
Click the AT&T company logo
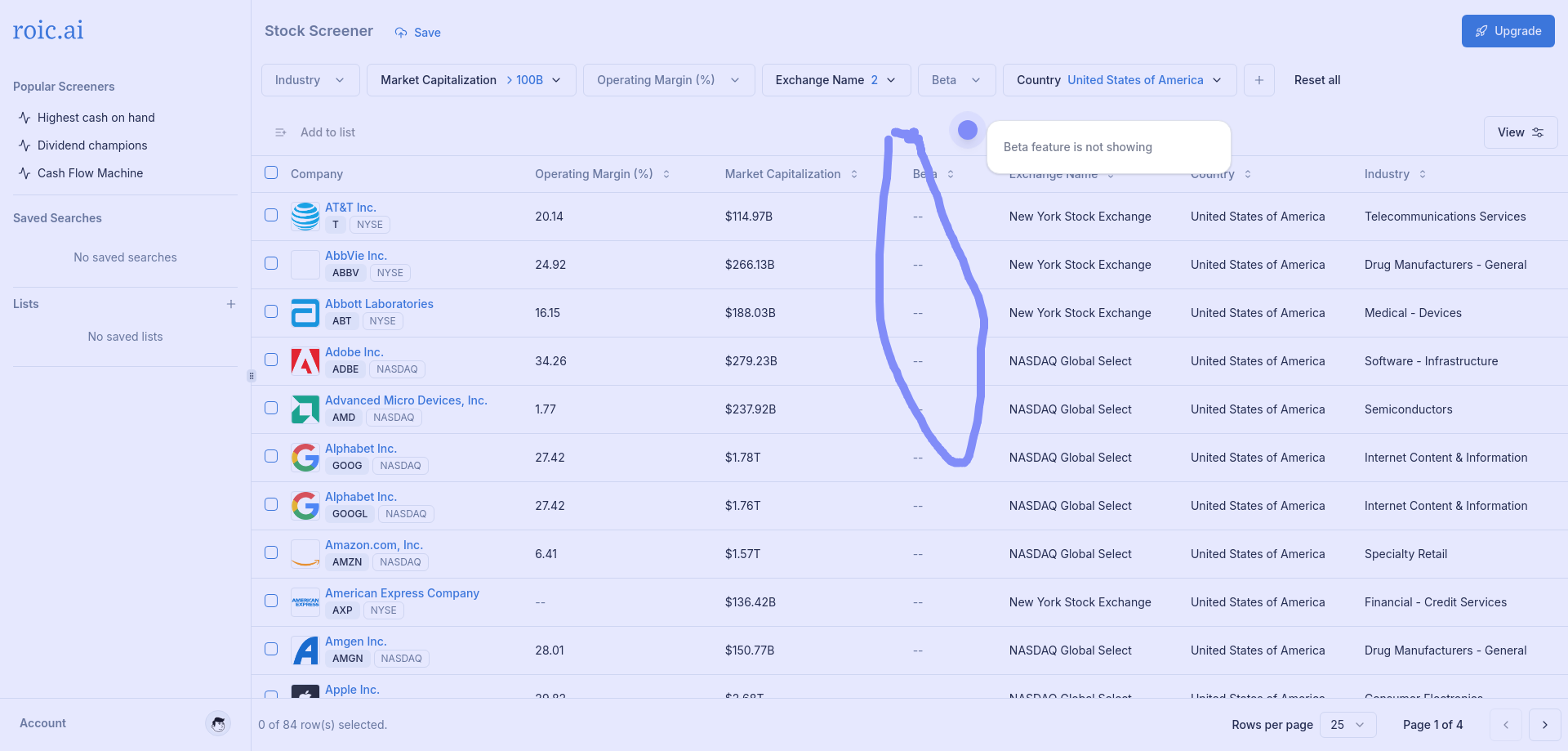point(305,217)
